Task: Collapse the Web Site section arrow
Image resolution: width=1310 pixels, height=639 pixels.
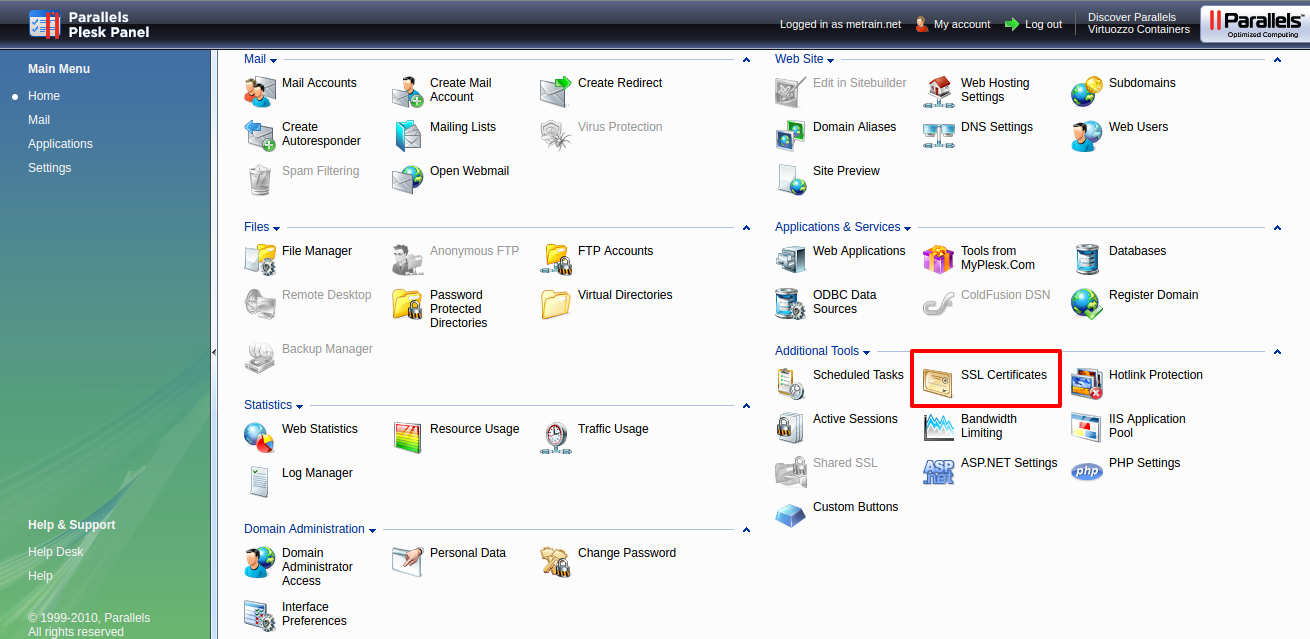Action: 1277,61
